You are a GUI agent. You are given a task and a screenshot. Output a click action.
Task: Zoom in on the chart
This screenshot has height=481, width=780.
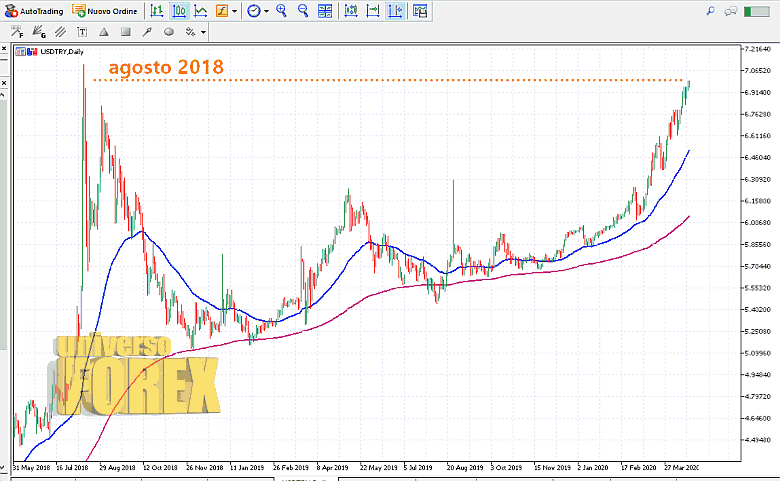(x=281, y=11)
